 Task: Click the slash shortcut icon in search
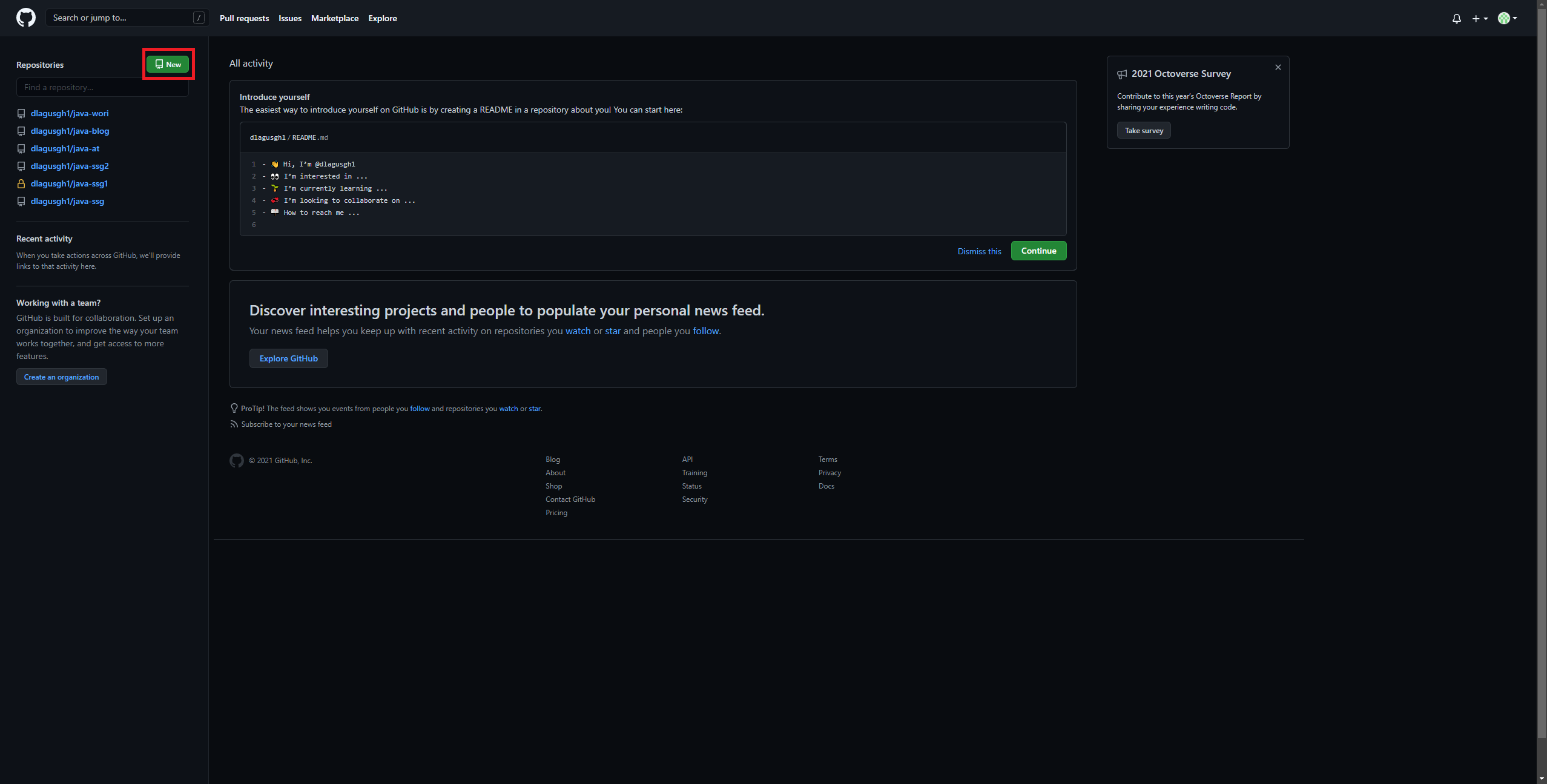[x=199, y=18]
